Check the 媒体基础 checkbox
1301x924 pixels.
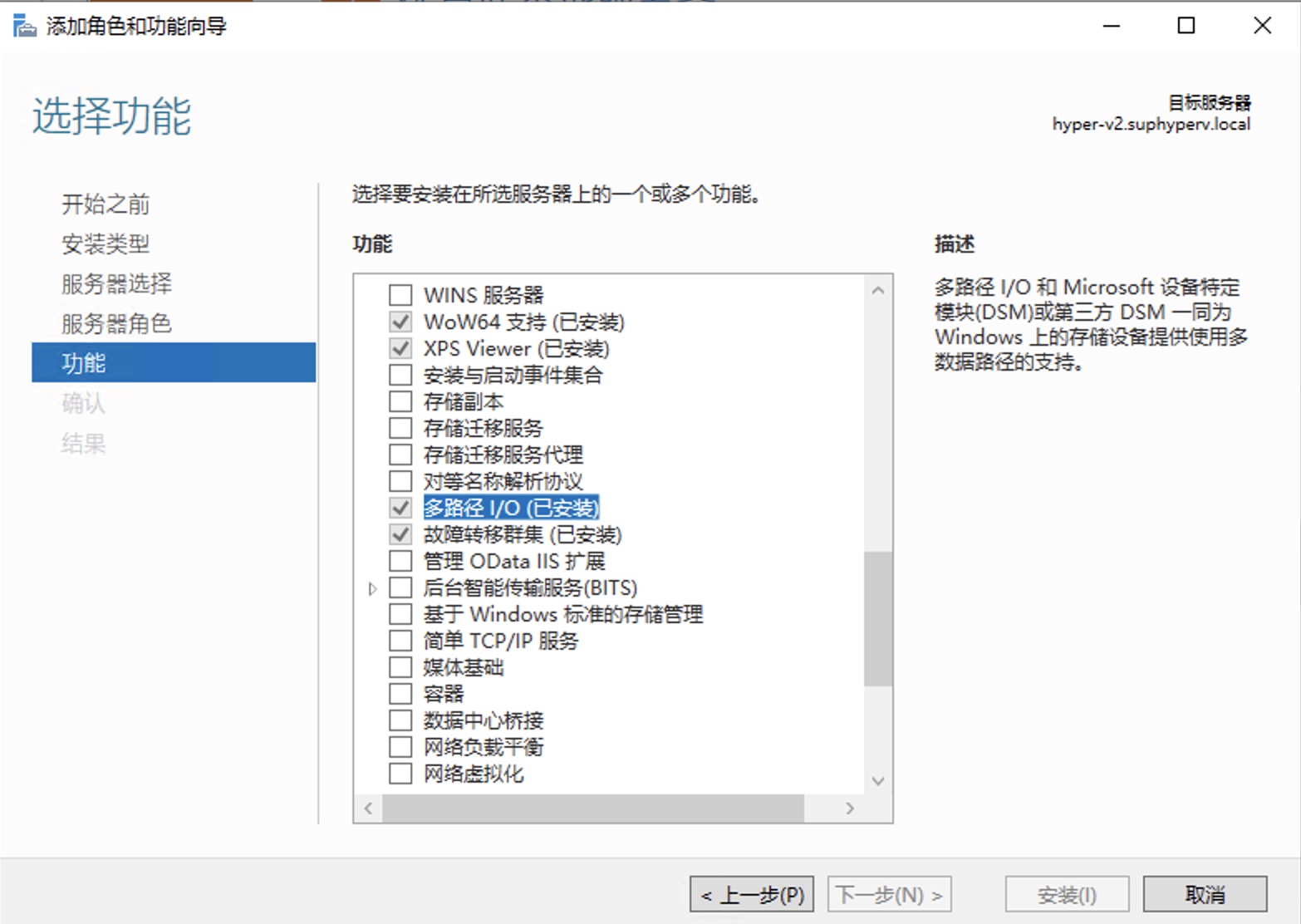400,667
